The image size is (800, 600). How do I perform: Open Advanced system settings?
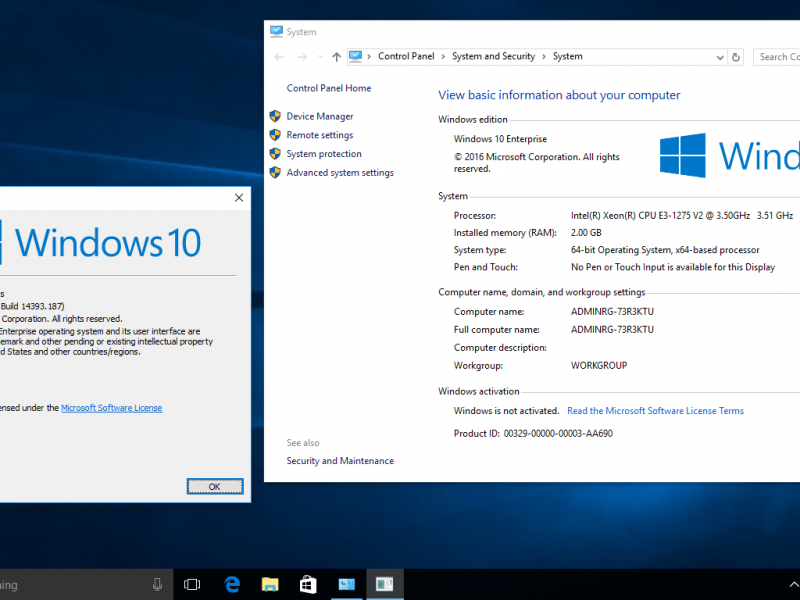click(x=340, y=172)
